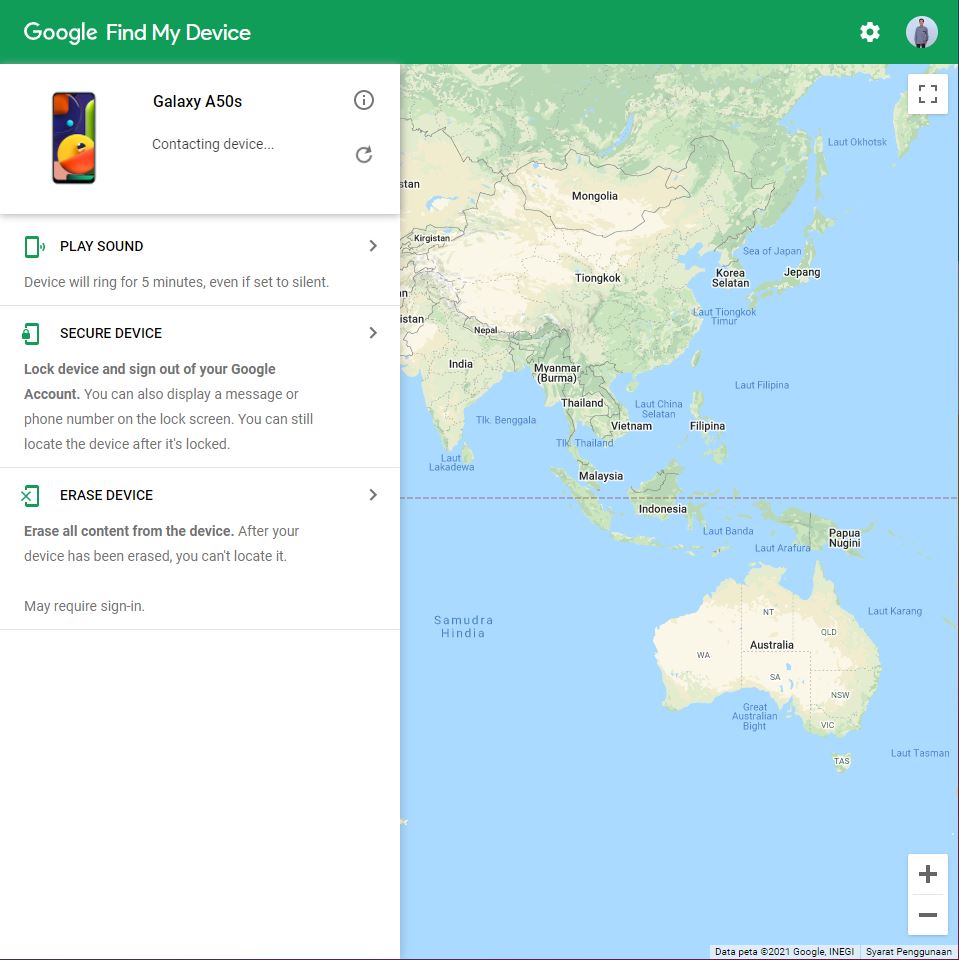Click Laut Lakadewa sea label

[451, 462]
